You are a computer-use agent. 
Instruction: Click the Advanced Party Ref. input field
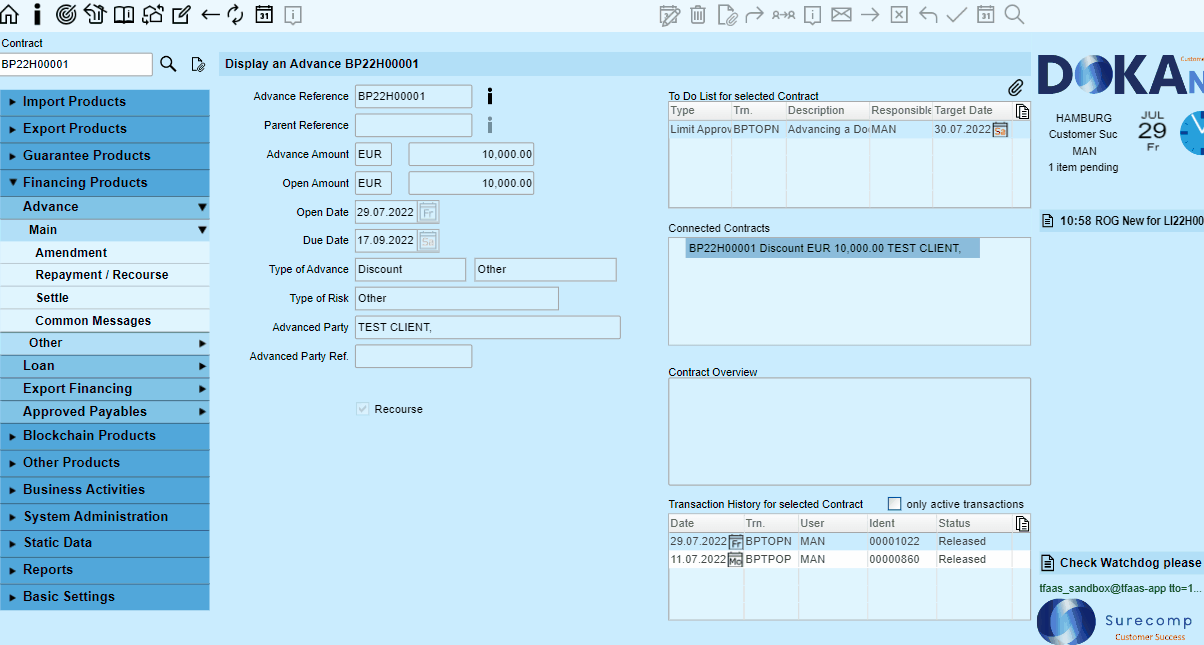413,356
